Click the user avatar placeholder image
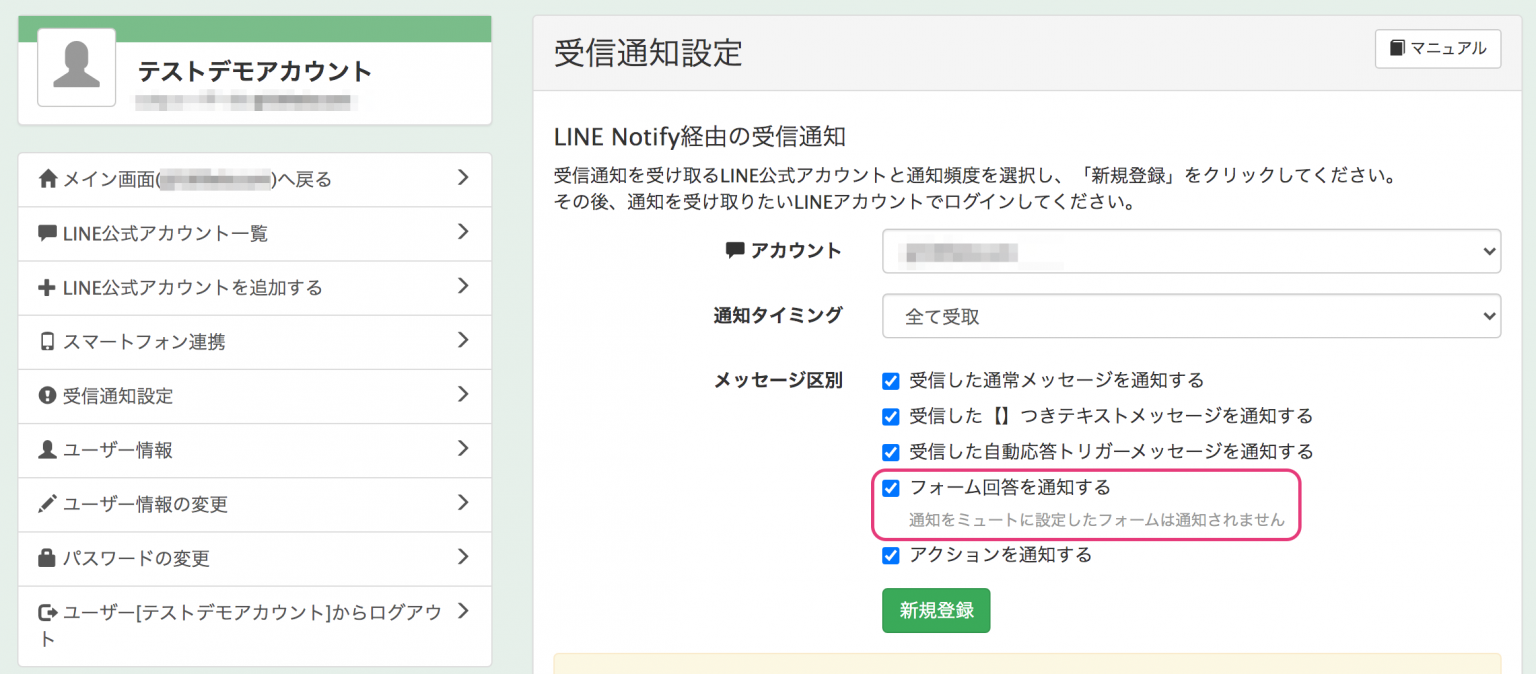1536x674 pixels. coord(76,67)
